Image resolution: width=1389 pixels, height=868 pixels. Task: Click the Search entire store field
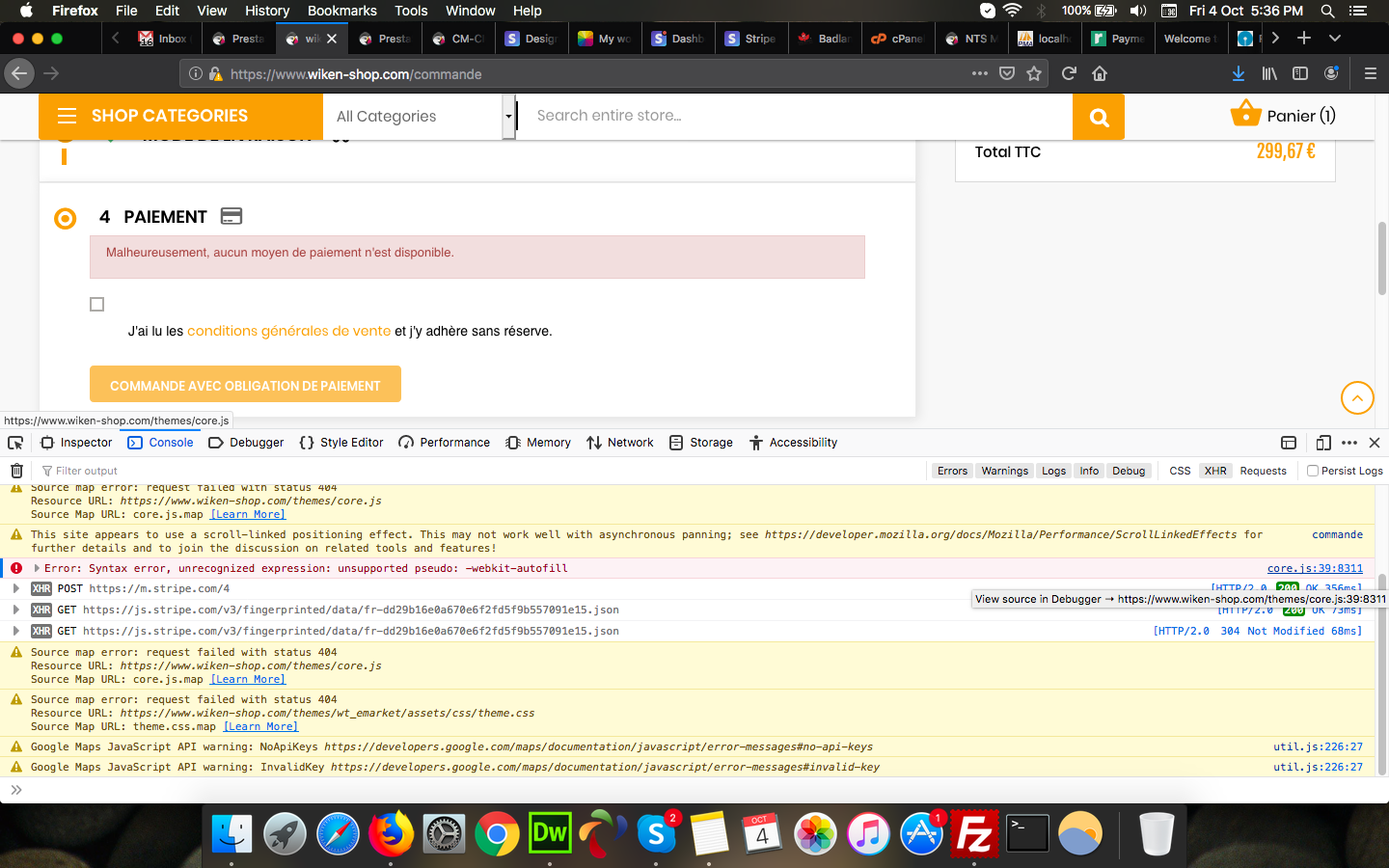point(795,117)
